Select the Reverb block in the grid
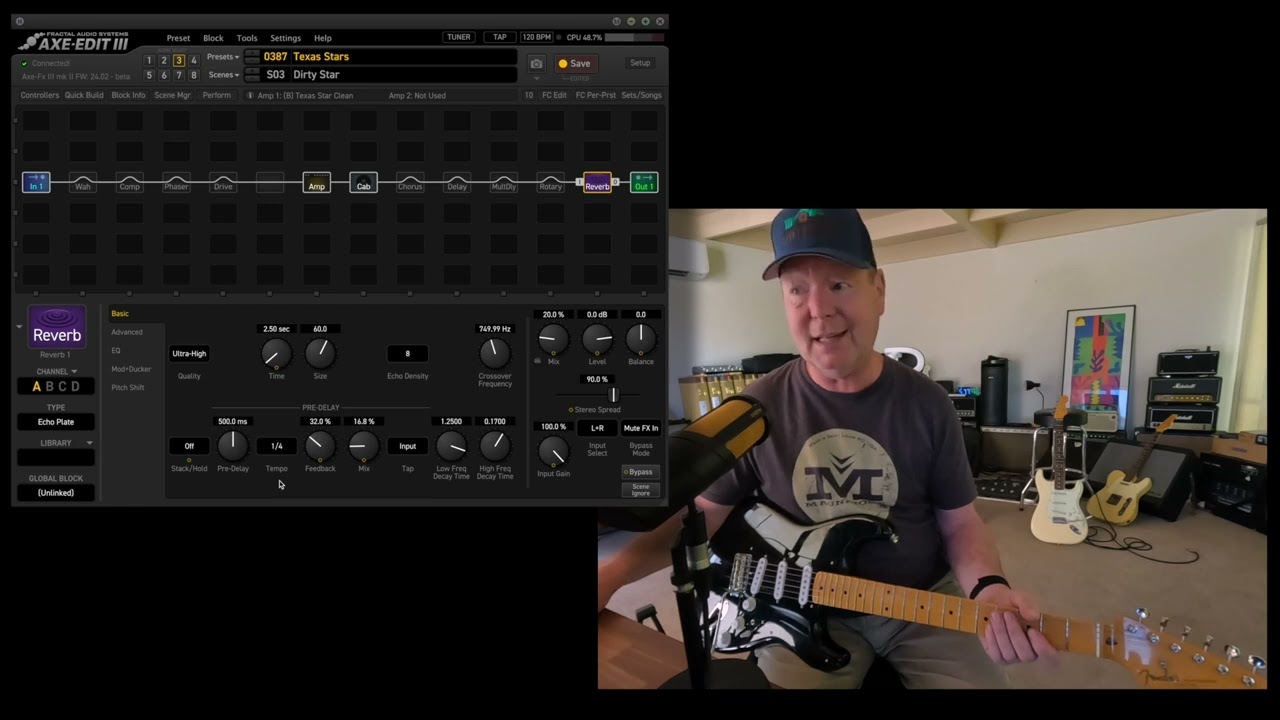1280x720 pixels. pos(597,183)
